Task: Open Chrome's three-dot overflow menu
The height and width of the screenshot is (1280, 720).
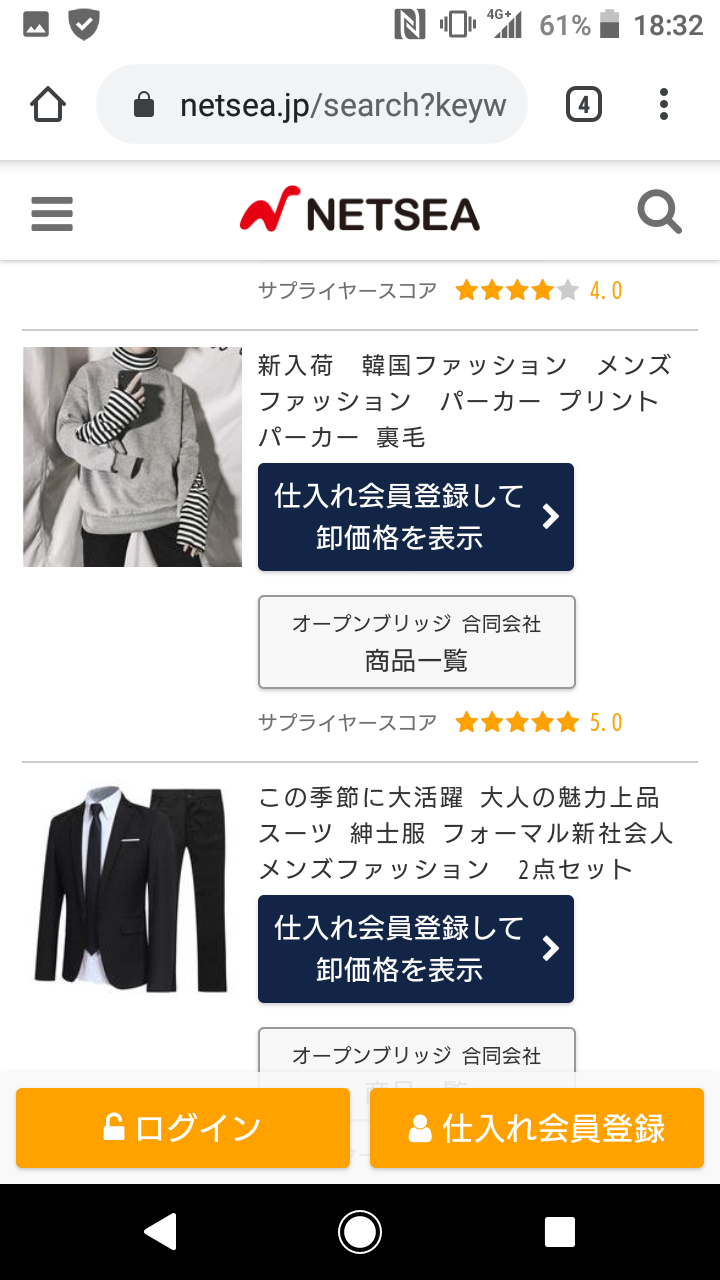Action: tap(664, 105)
